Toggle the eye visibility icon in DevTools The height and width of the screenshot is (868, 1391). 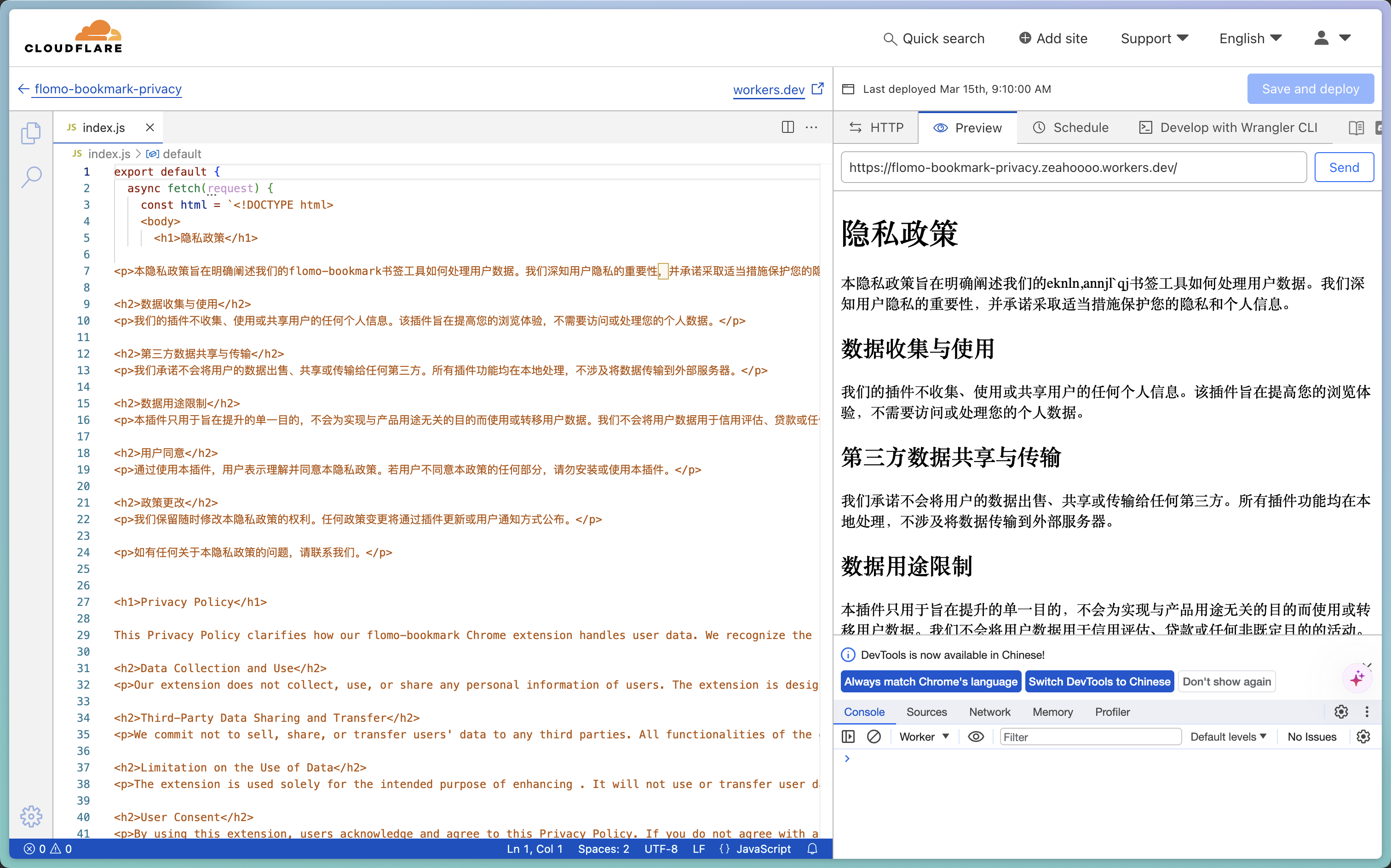click(975, 736)
